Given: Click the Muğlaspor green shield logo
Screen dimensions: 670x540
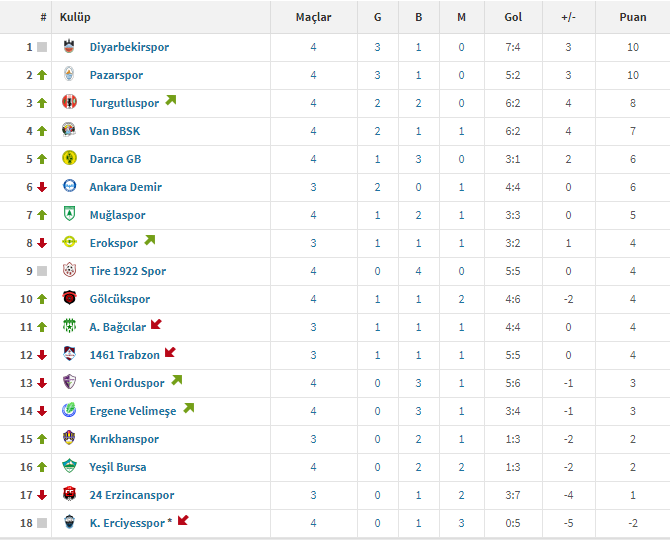Looking at the screenshot, I should 69,214.
